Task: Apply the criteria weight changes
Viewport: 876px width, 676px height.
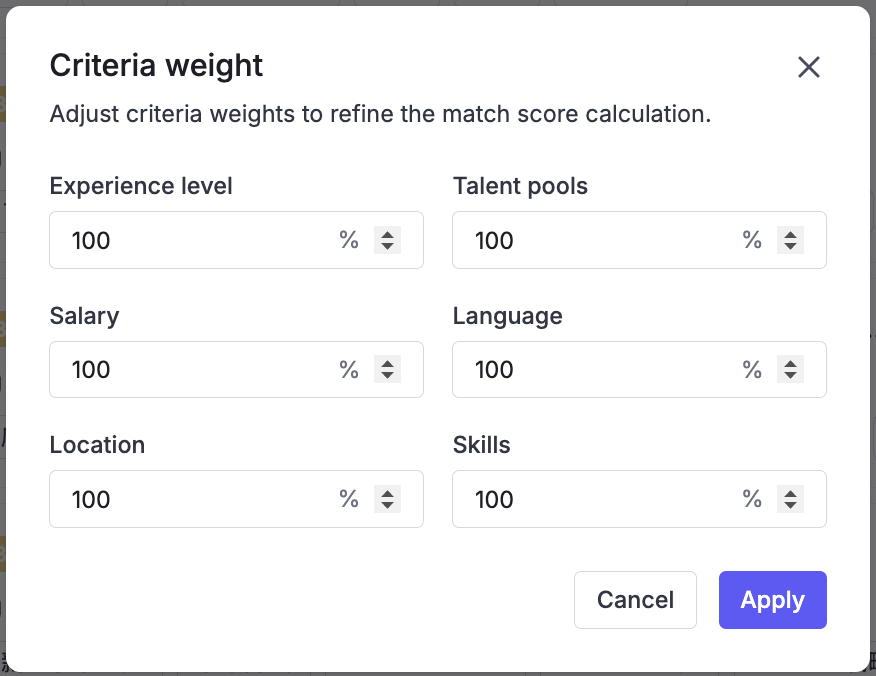Action: coord(772,600)
